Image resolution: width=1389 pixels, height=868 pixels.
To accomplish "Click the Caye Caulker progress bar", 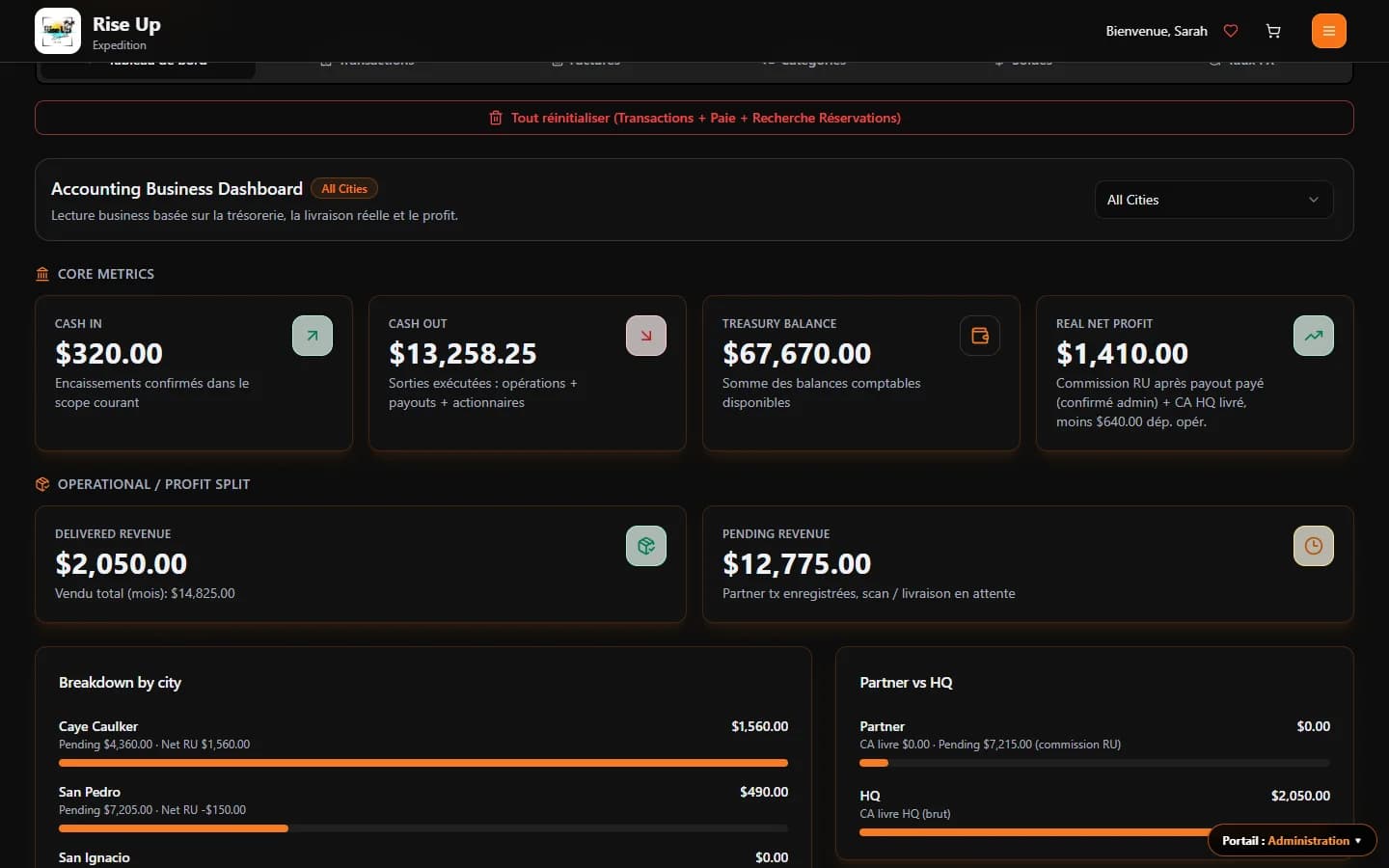I will pyautogui.click(x=423, y=763).
